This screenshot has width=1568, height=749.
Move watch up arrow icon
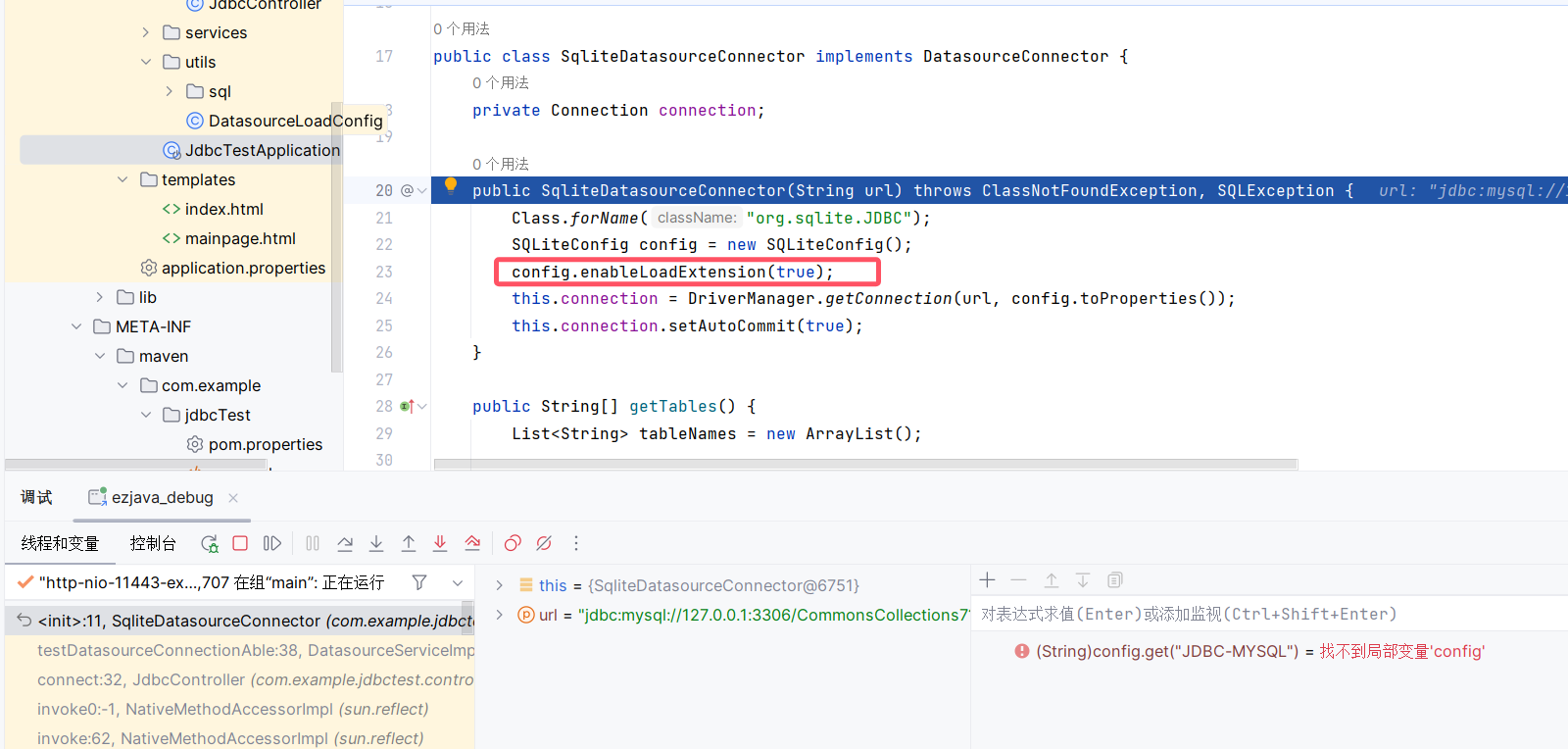[x=1051, y=580]
